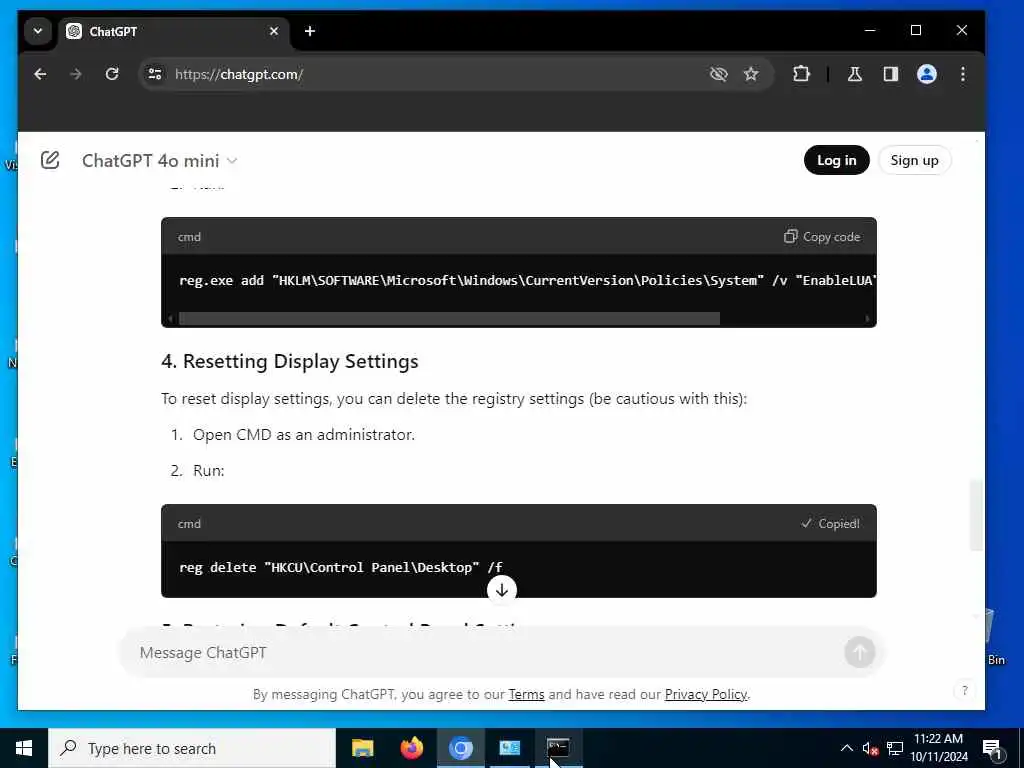Click the taskbar search box
Viewport: 1024px width, 768px height.
pos(192,748)
